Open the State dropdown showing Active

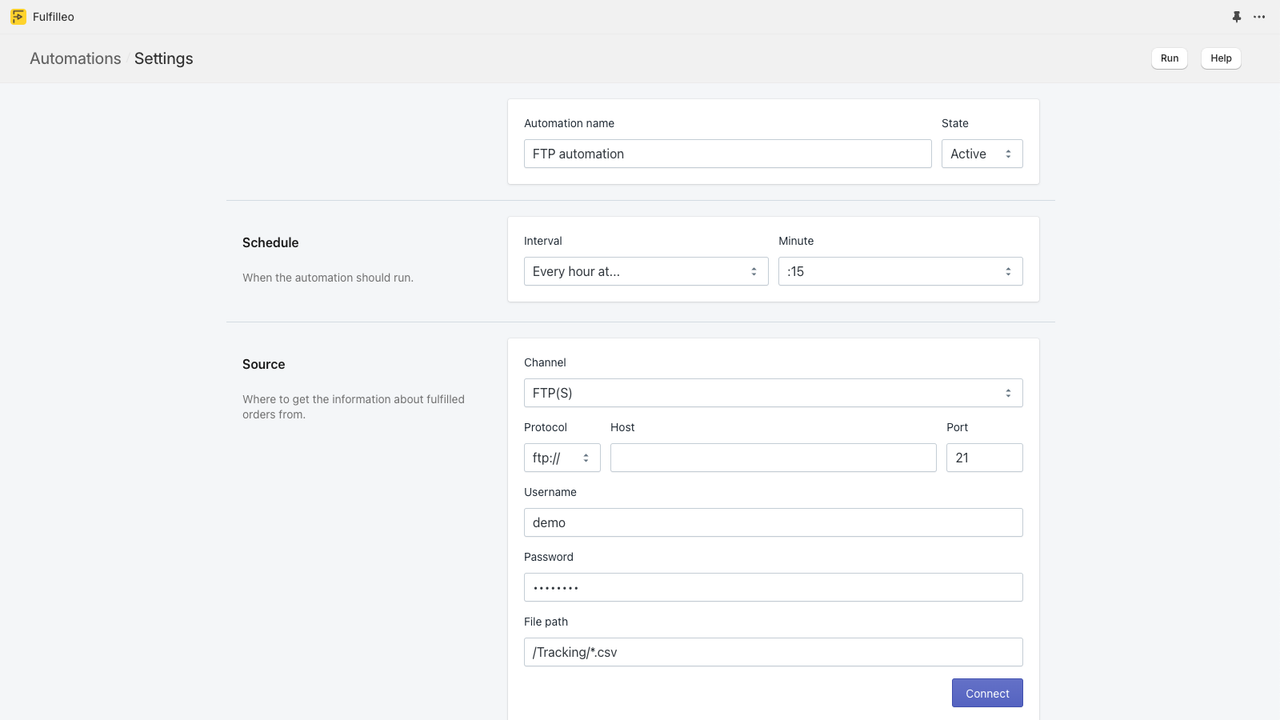pyautogui.click(x=981, y=153)
